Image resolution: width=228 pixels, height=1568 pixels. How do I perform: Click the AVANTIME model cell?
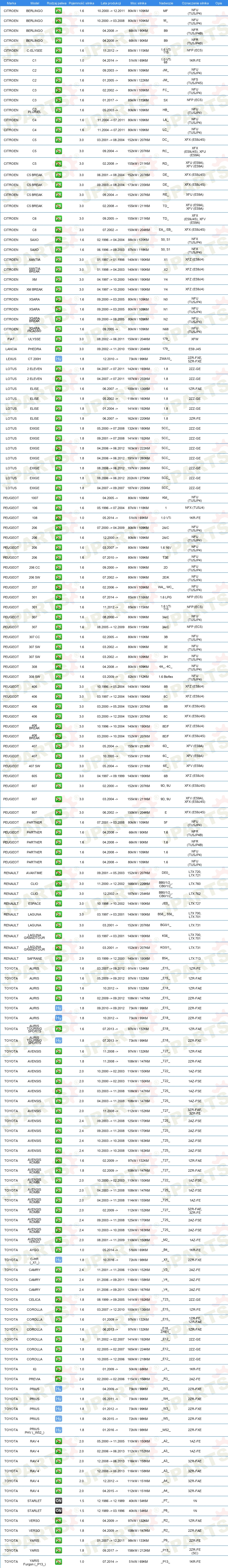click(35, 873)
